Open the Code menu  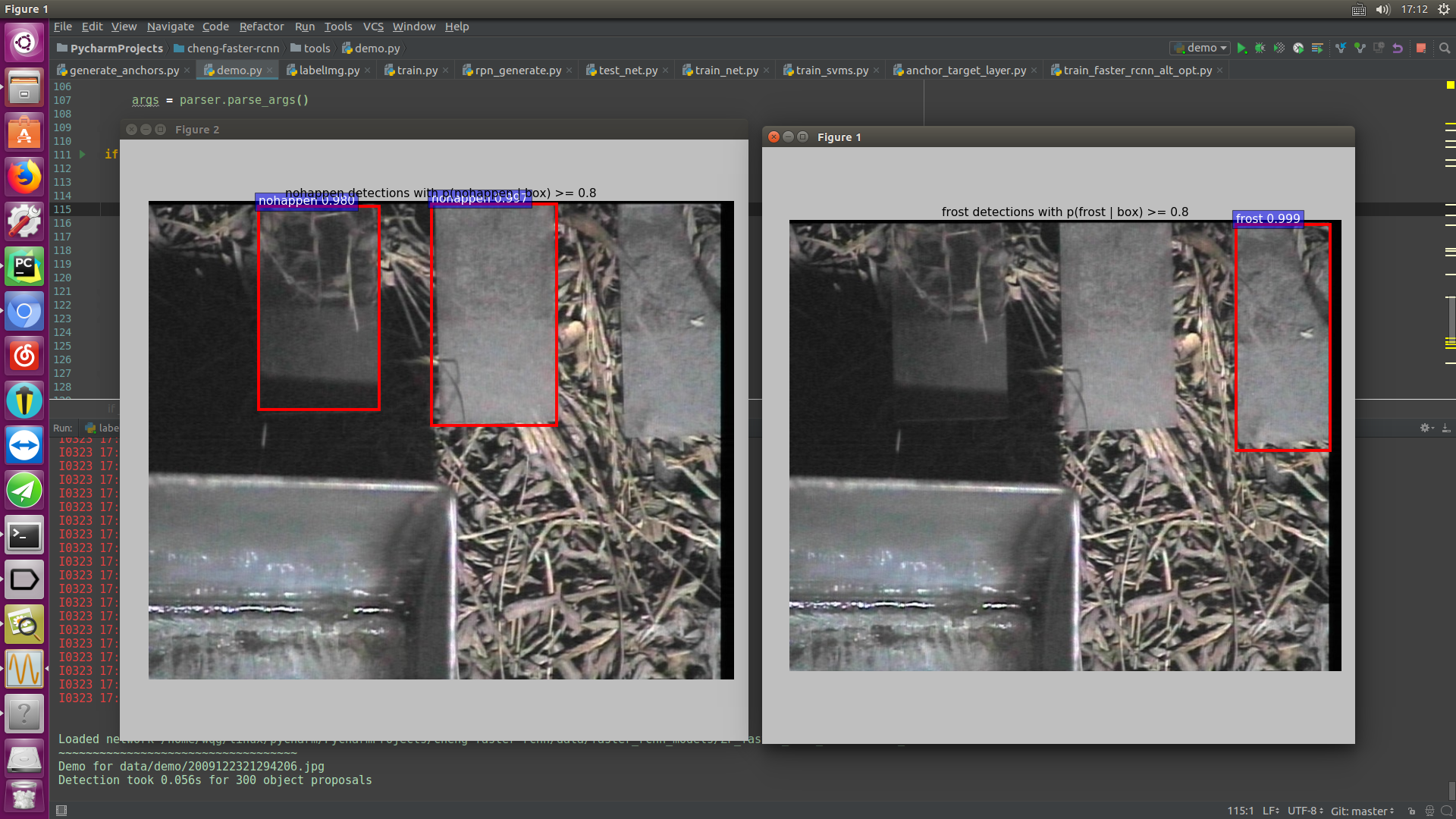pyautogui.click(x=215, y=27)
